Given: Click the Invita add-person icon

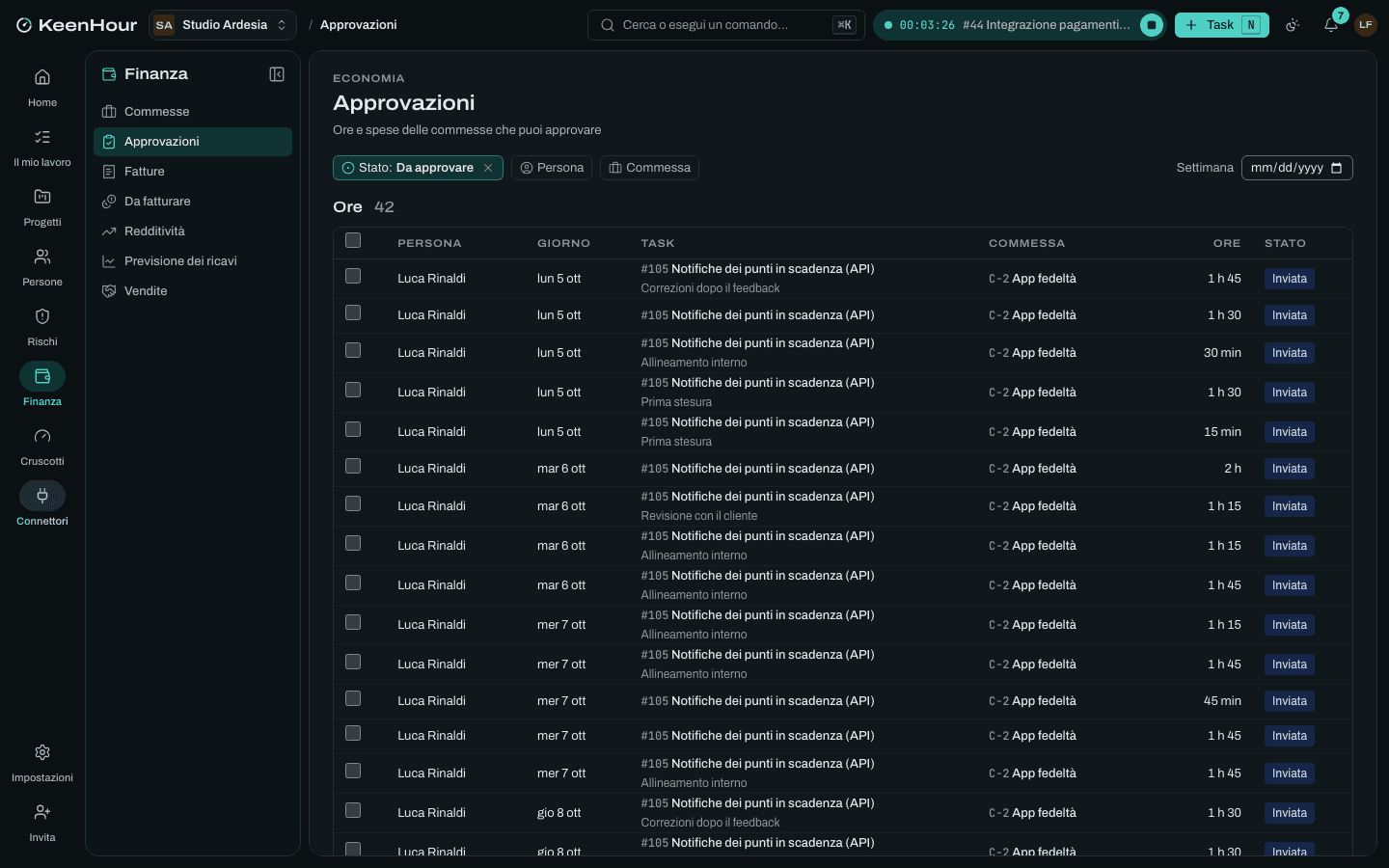Looking at the screenshot, I should click(x=42, y=812).
